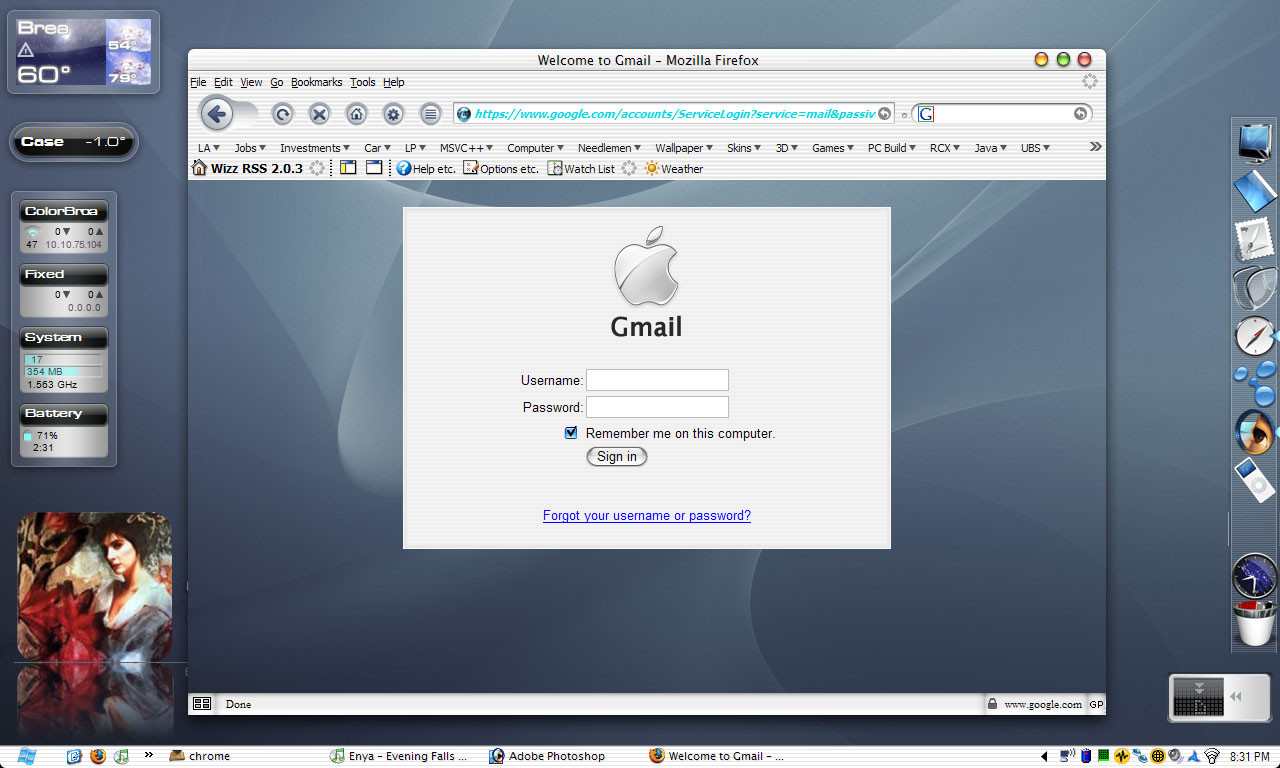This screenshot has height=768, width=1280.
Task: Open the View menu
Action: click(x=251, y=82)
